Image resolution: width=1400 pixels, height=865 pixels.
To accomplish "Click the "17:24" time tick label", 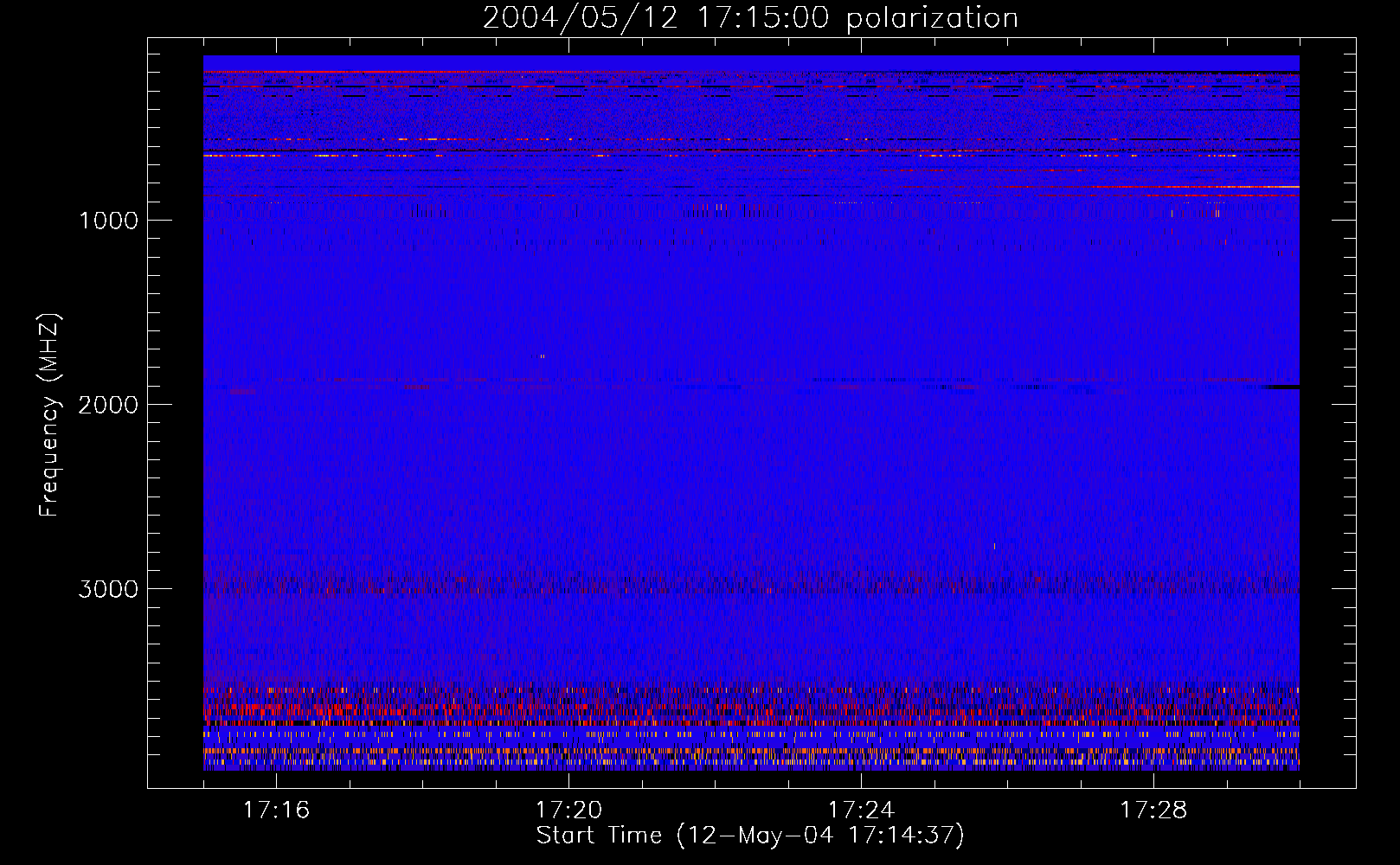I will coord(861,811).
